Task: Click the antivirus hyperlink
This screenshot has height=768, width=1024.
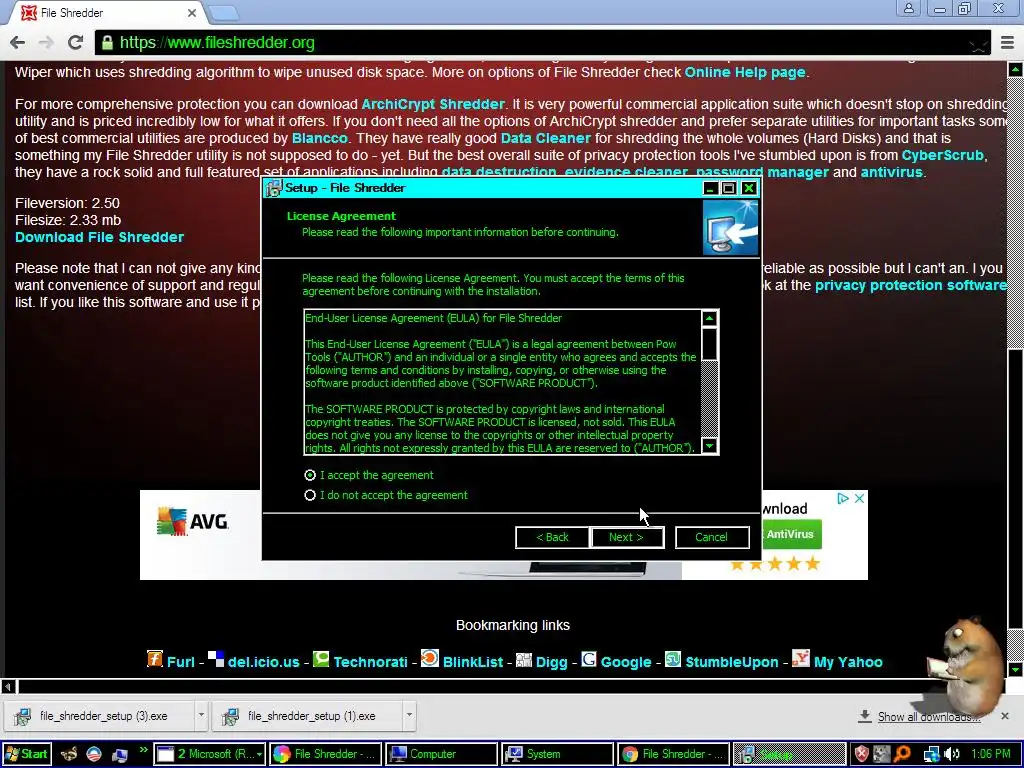Action: (891, 172)
